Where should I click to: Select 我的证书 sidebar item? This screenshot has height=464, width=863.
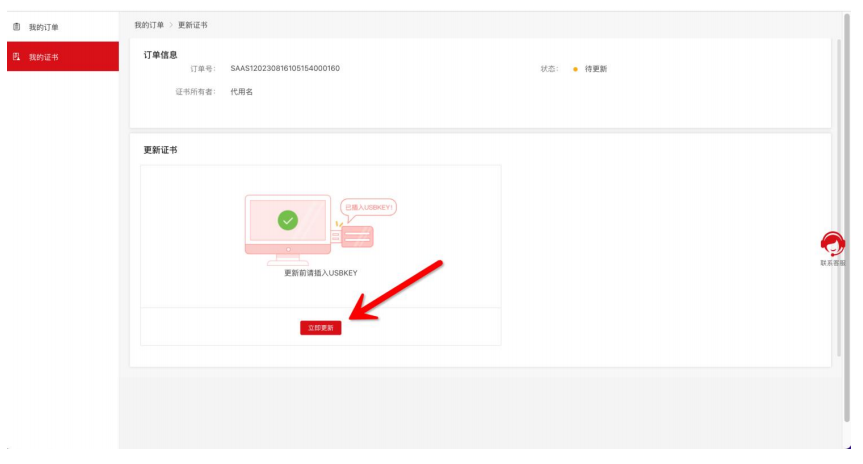tap(43, 57)
